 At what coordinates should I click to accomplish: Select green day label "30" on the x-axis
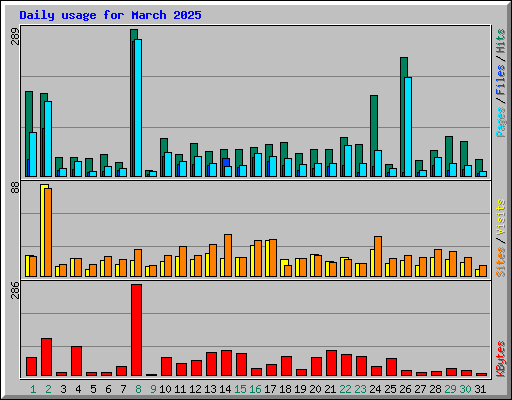465,389
